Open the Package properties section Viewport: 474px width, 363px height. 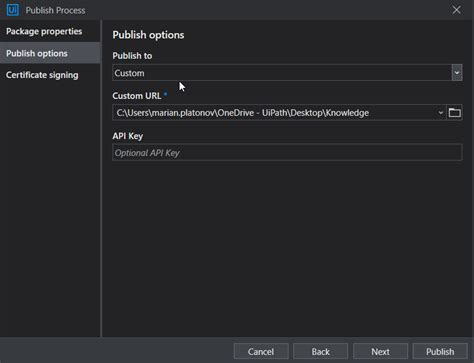50,31
